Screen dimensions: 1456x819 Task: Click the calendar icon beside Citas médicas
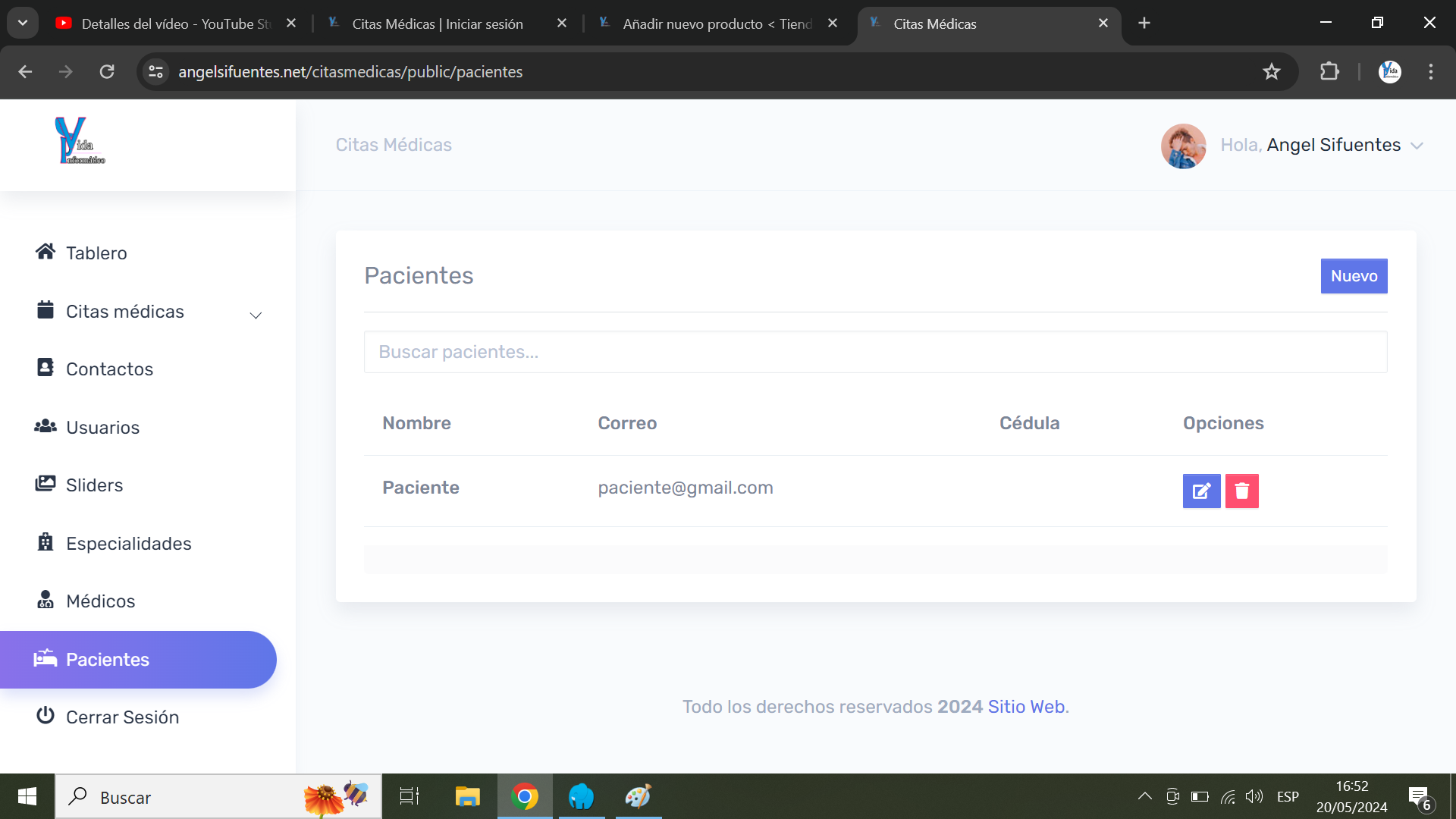(x=45, y=309)
